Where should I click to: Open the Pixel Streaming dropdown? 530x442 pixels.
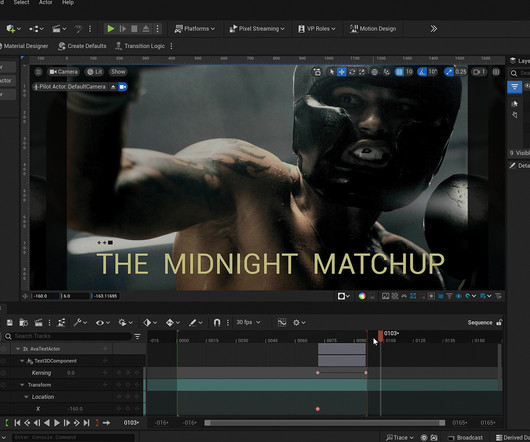(x=257, y=29)
